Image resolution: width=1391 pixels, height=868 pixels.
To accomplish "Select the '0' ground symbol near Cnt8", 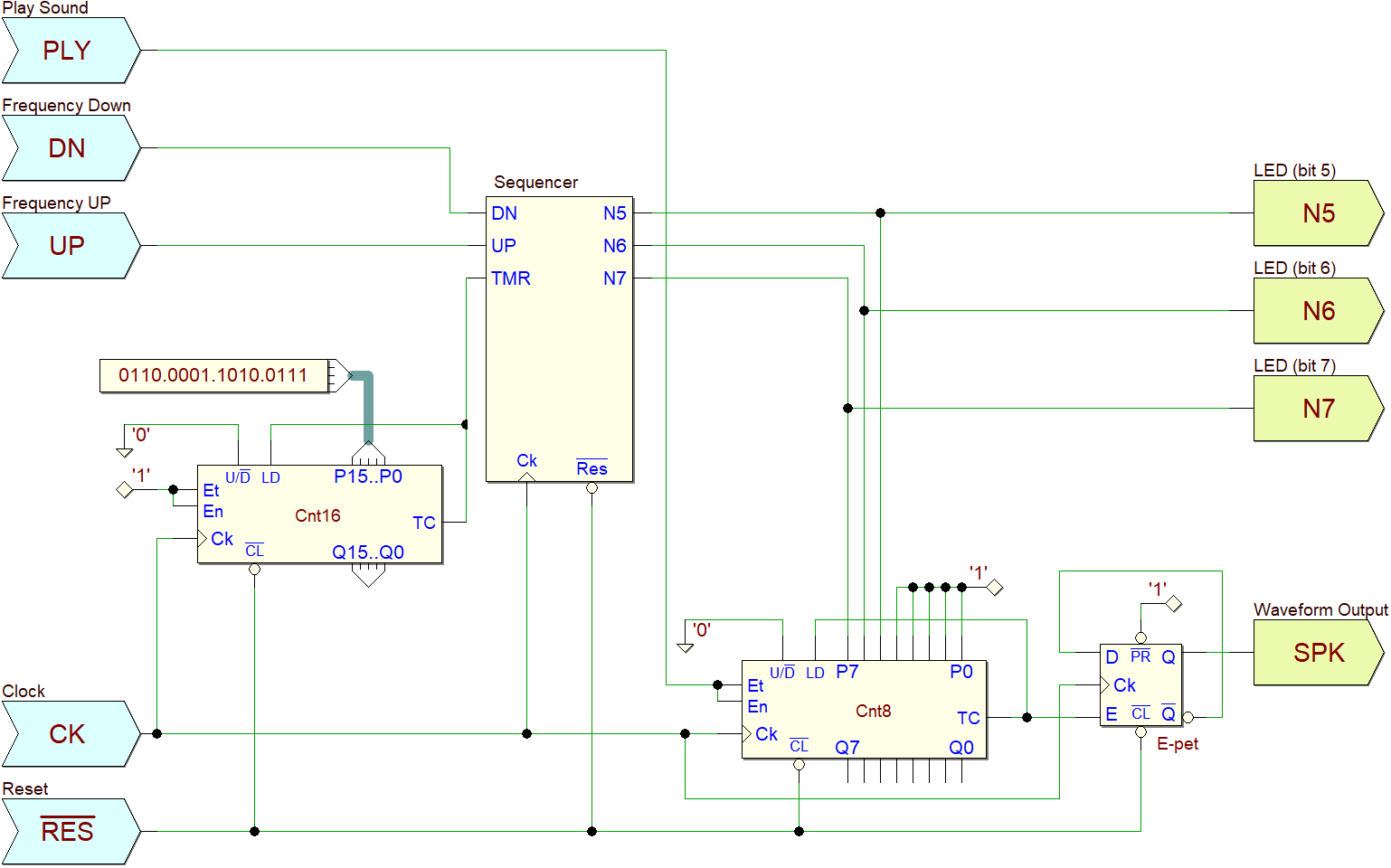I will click(686, 647).
